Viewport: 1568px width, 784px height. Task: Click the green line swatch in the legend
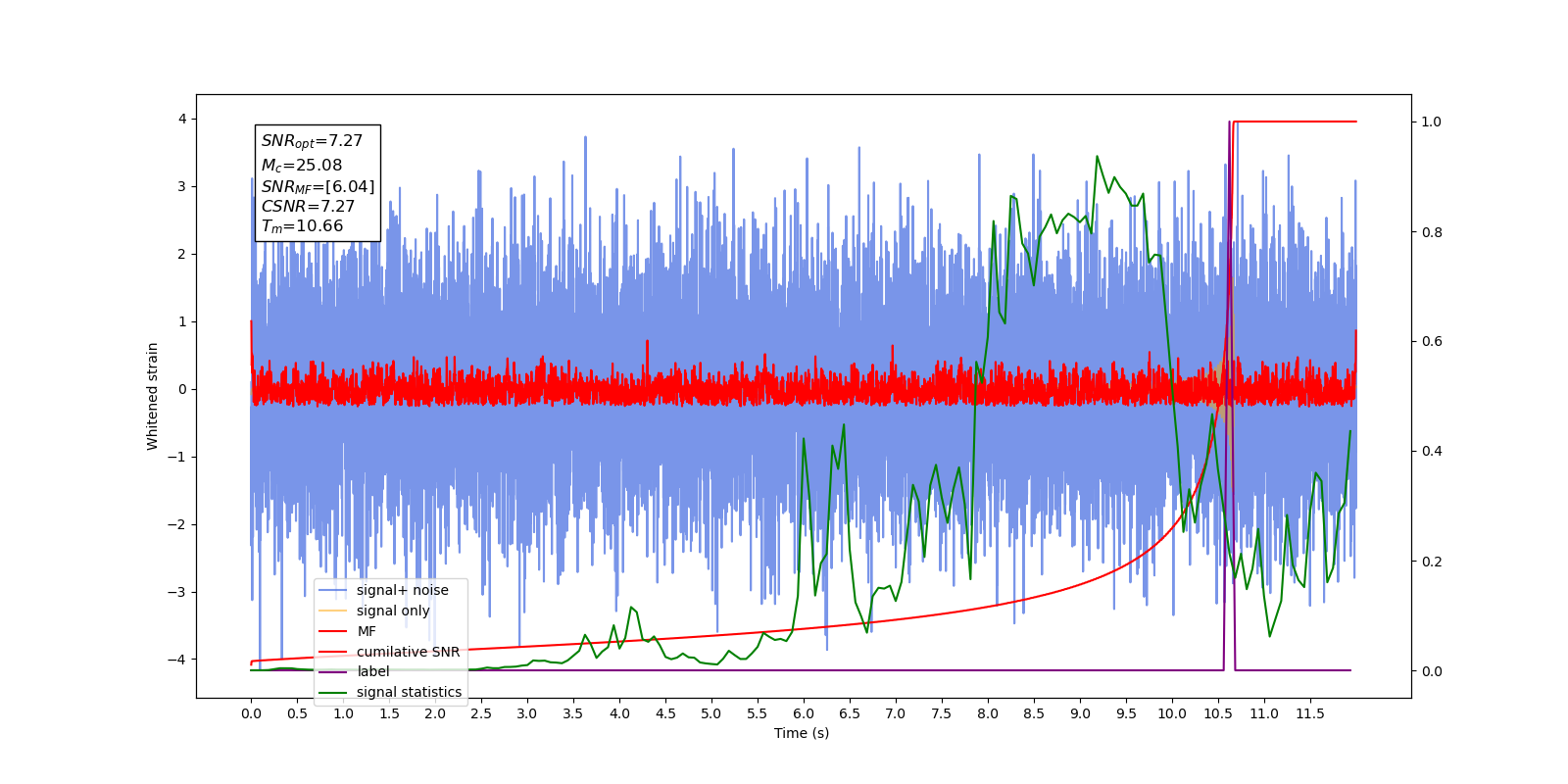point(333,692)
